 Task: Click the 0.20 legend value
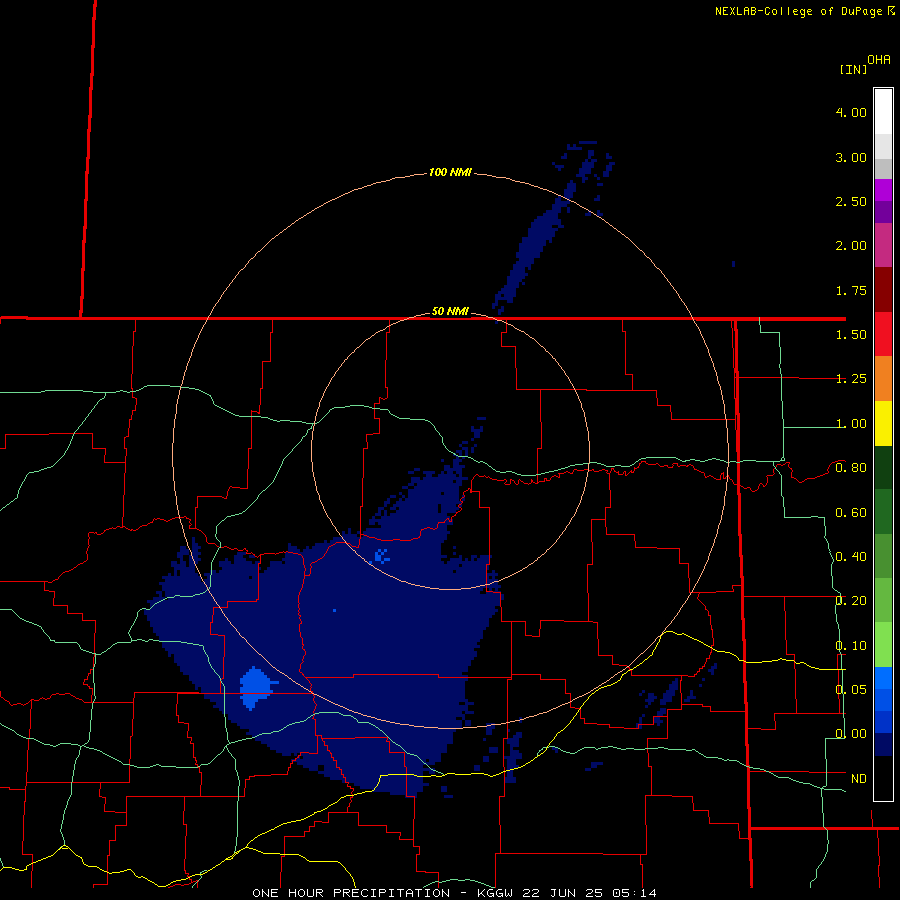pyautogui.click(x=851, y=601)
